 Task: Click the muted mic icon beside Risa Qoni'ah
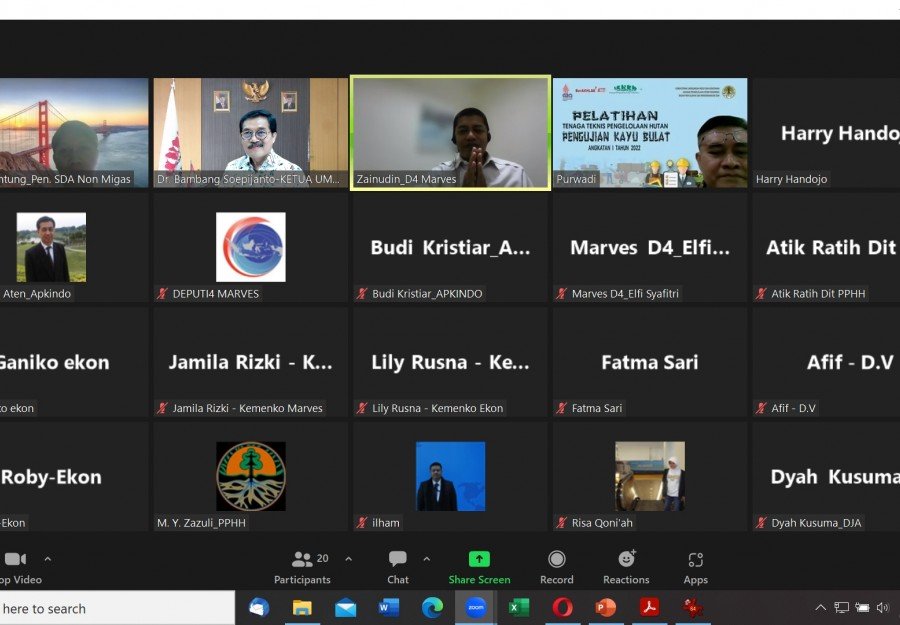(562, 523)
